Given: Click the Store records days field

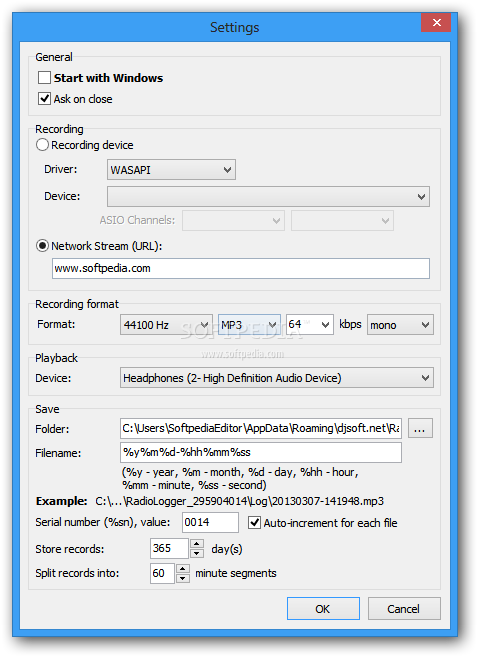Looking at the screenshot, I should click(x=169, y=548).
